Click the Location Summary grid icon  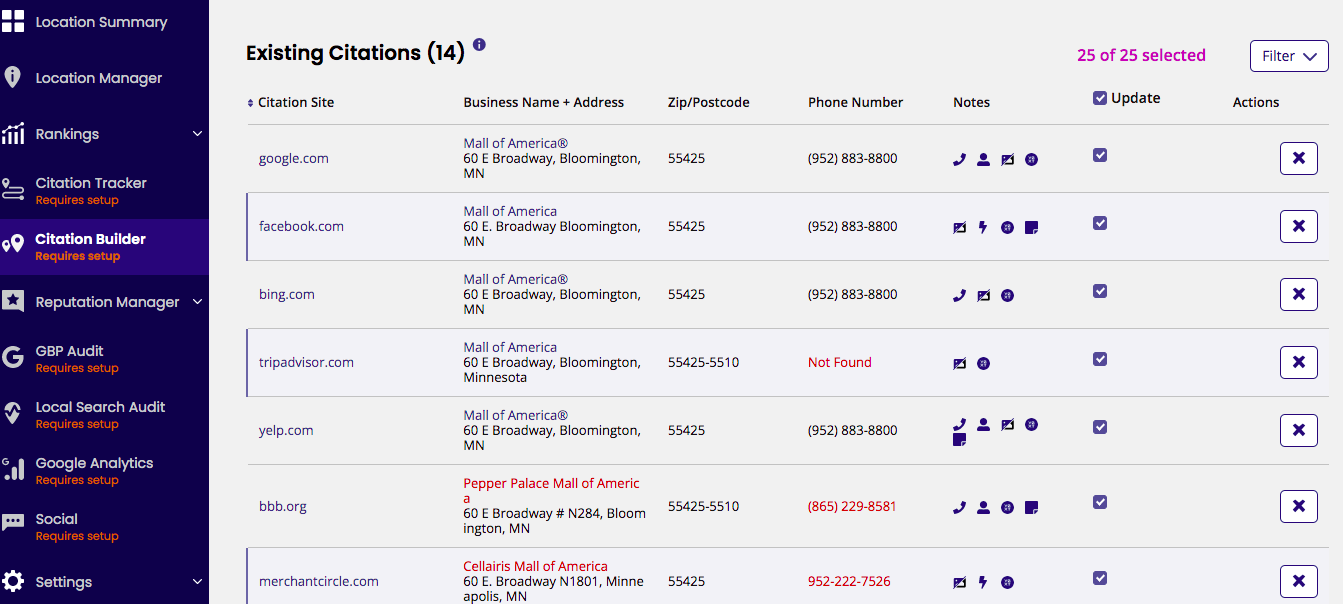pyautogui.click(x=13, y=21)
